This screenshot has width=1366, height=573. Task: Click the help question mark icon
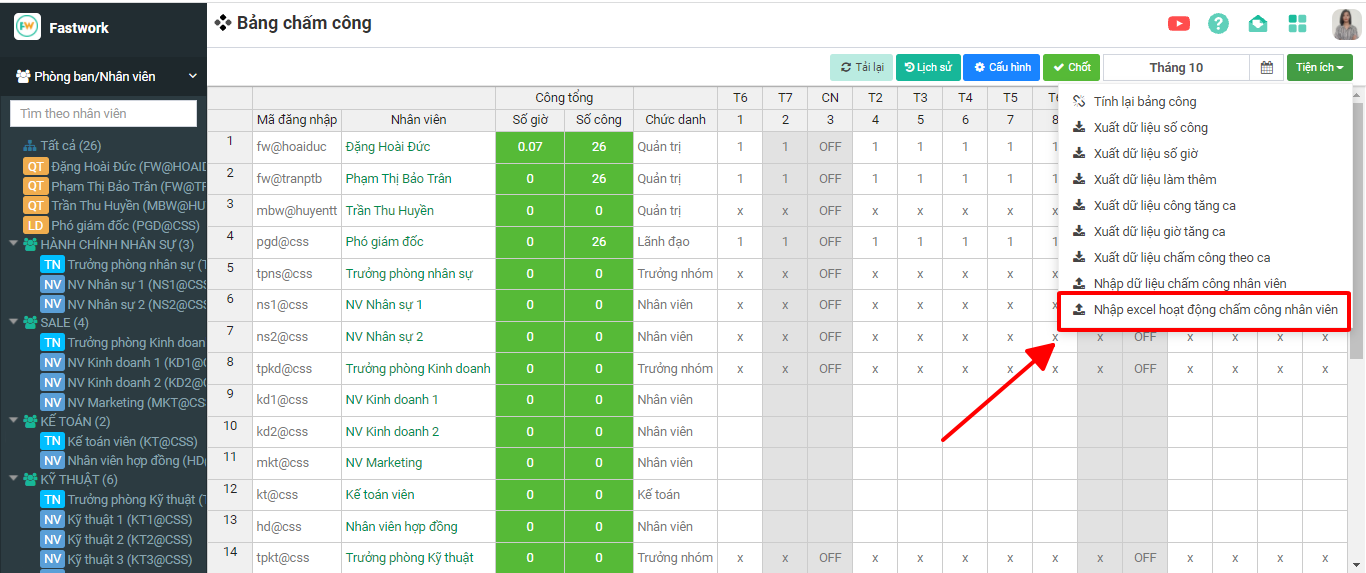pyautogui.click(x=1218, y=24)
